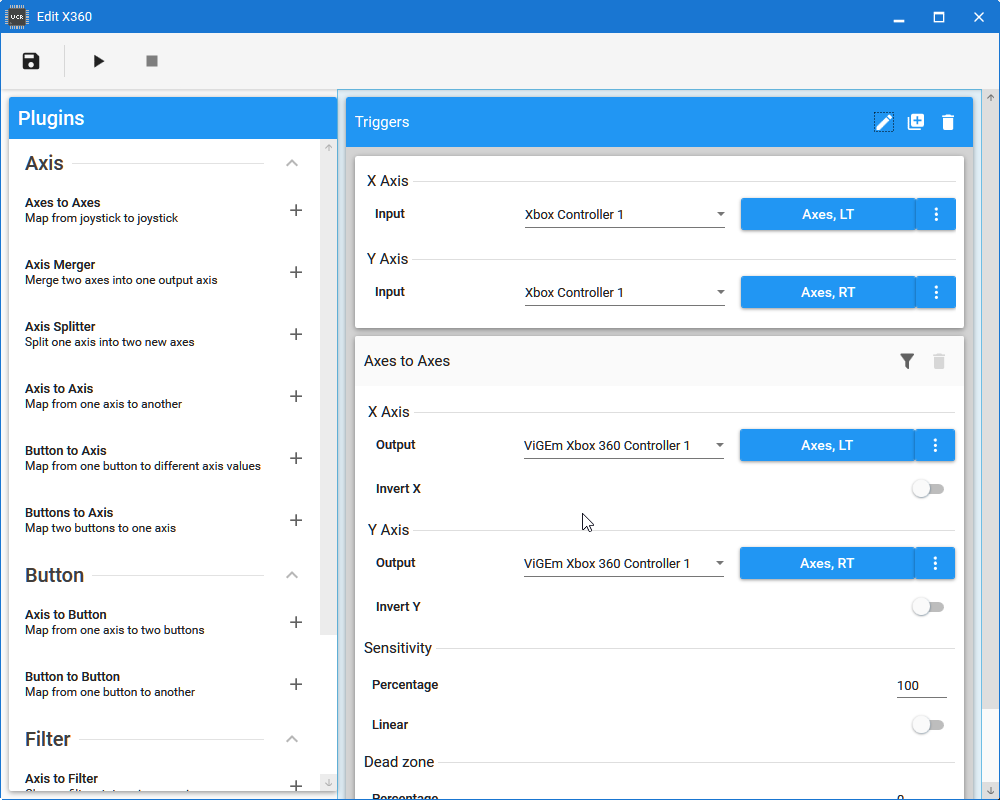
Task: Collapse the Button plugin category
Action: pos(292,575)
